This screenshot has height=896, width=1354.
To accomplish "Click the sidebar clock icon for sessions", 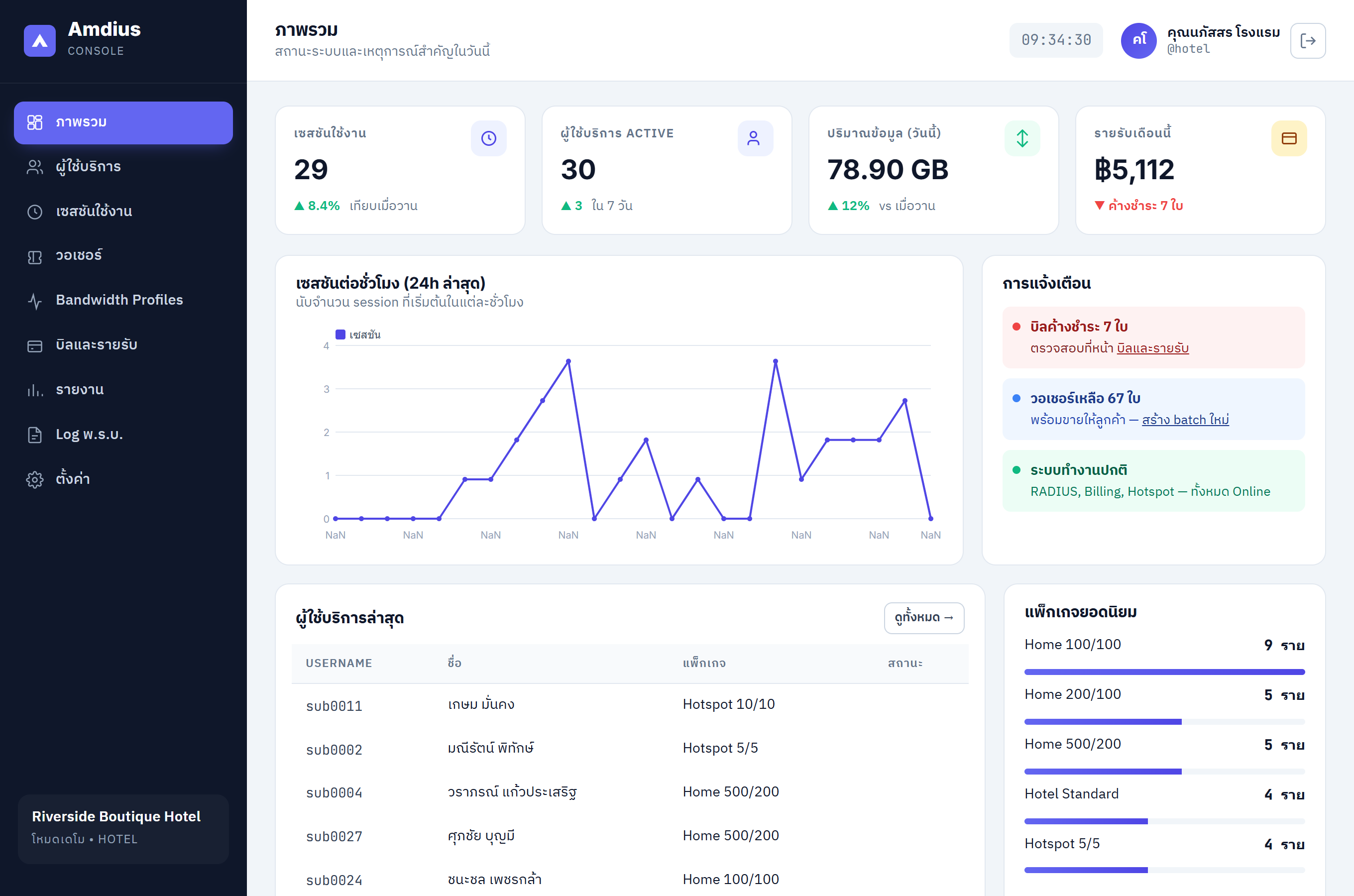I will click(35, 212).
